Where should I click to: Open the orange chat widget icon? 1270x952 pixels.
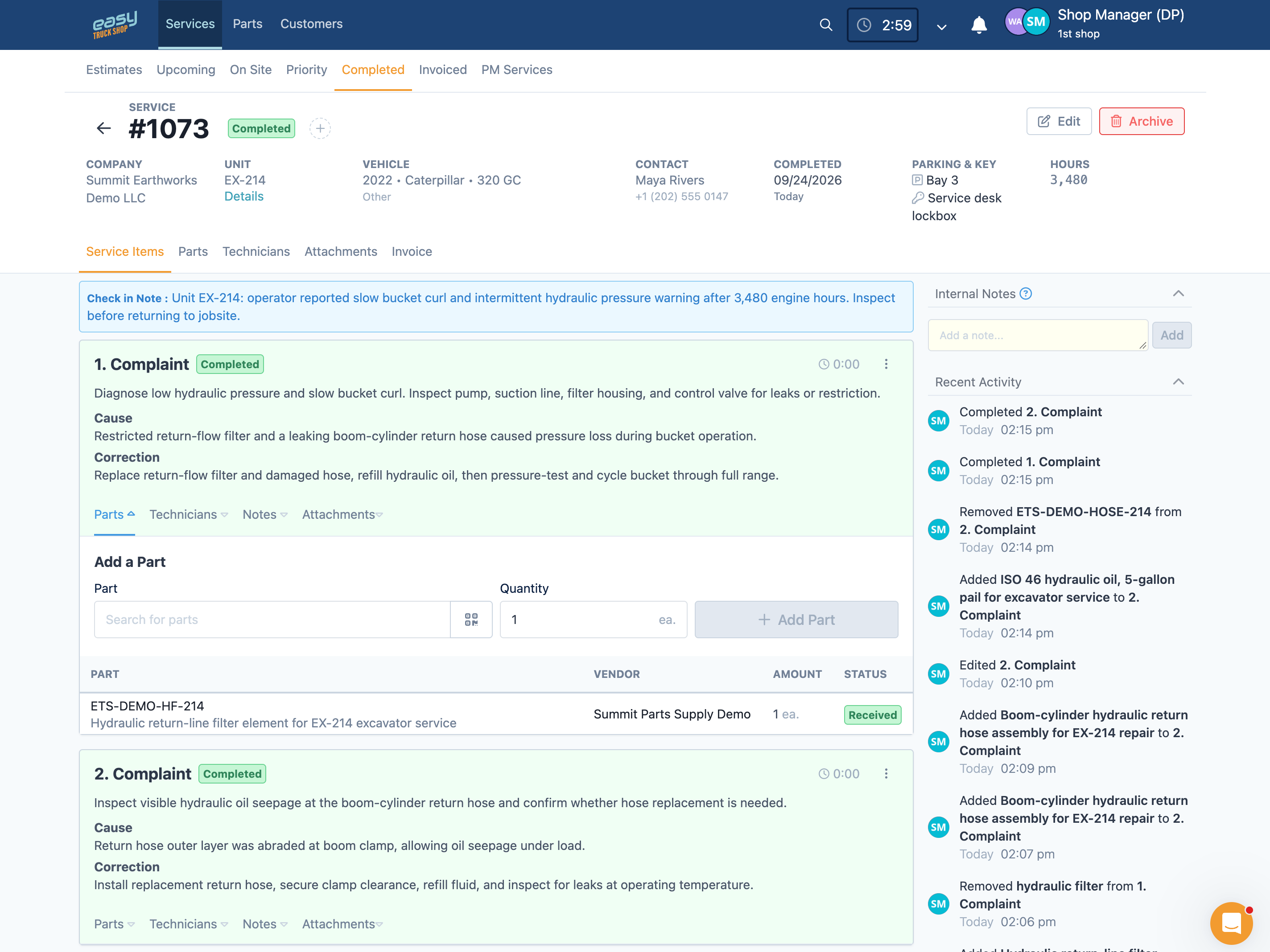pyautogui.click(x=1231, y=923)
